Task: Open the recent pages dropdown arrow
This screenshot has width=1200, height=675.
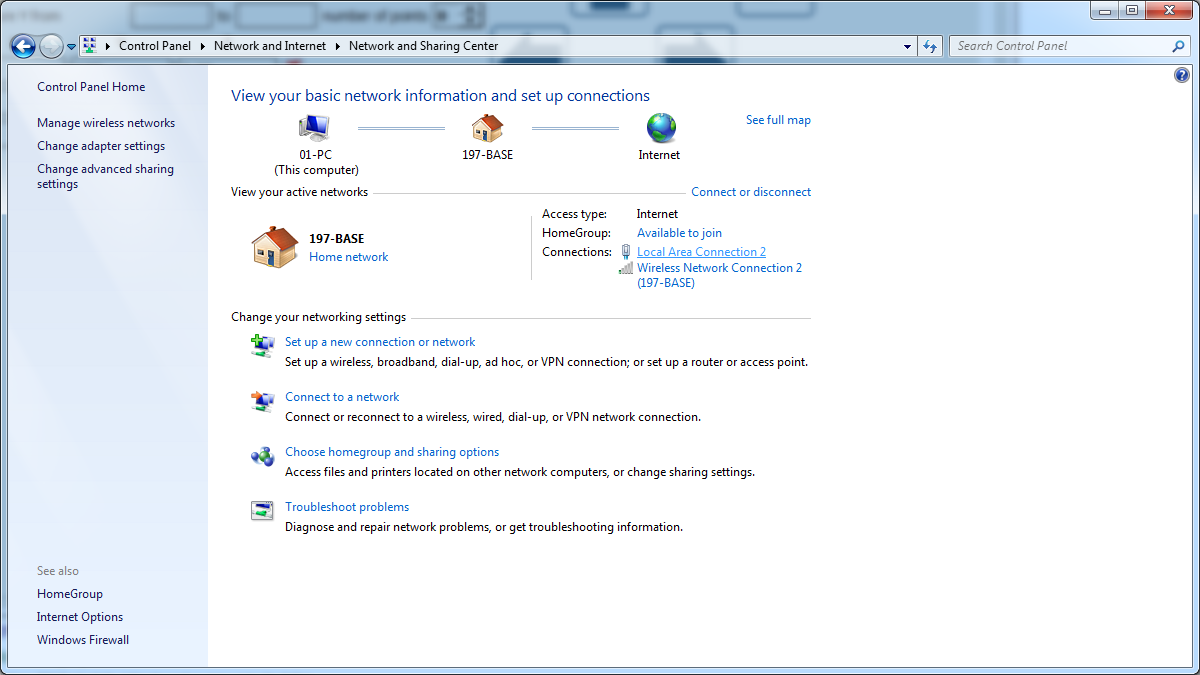Action: (x=71, y=46)
